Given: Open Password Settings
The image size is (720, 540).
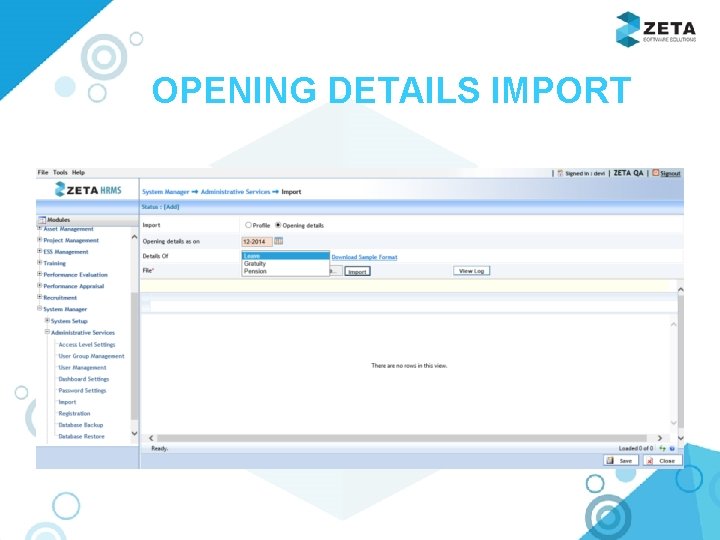Looking at the screenshot, I should tap(82, 390).
